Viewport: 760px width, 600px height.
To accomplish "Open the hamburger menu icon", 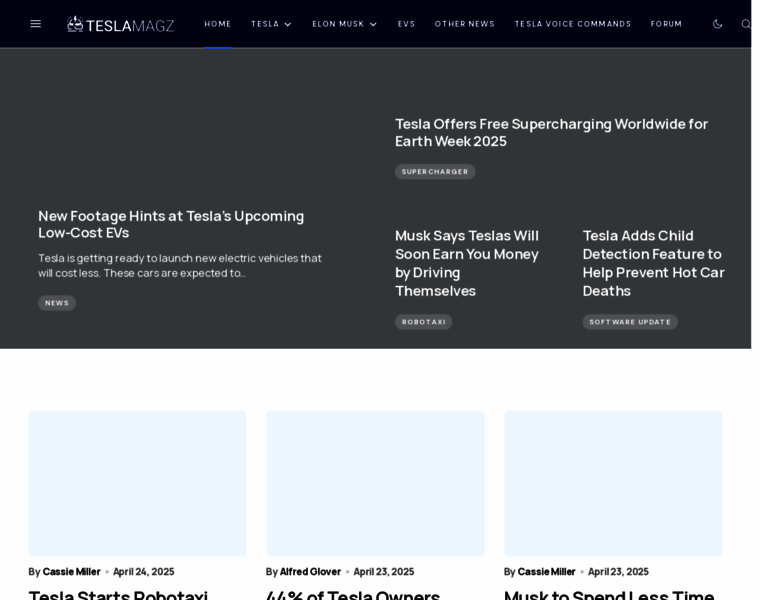I will click(35, 24).
